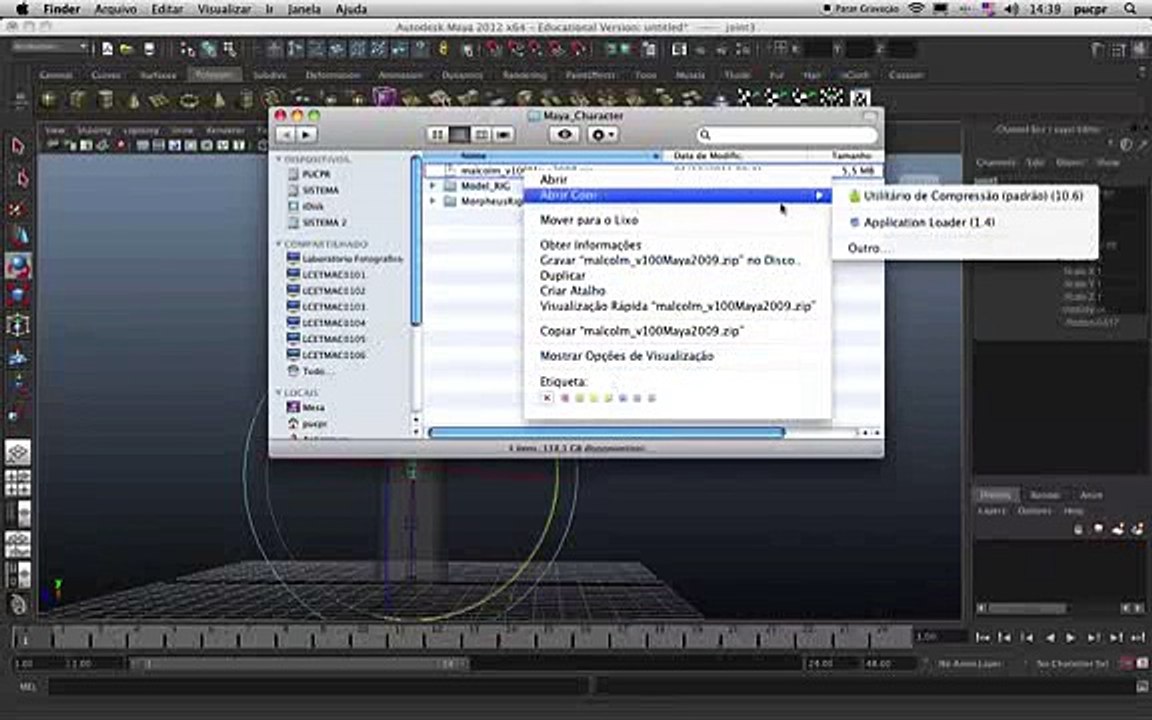Open the No Anim Layer dropdown
This screenshot has height=720, width=1152.
point(971,663)
